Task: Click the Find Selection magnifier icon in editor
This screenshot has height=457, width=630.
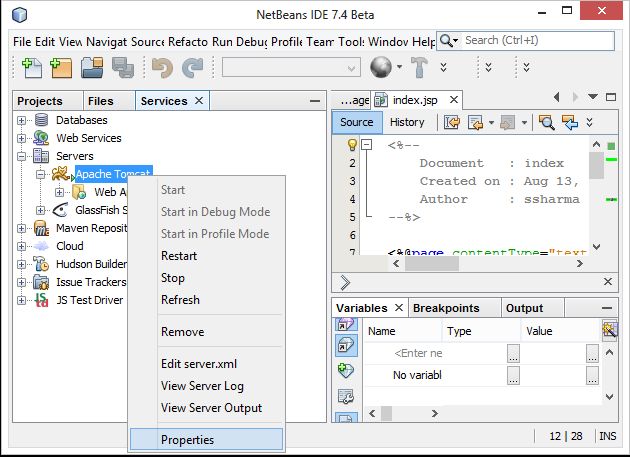Action: click(x=547, y=122)
